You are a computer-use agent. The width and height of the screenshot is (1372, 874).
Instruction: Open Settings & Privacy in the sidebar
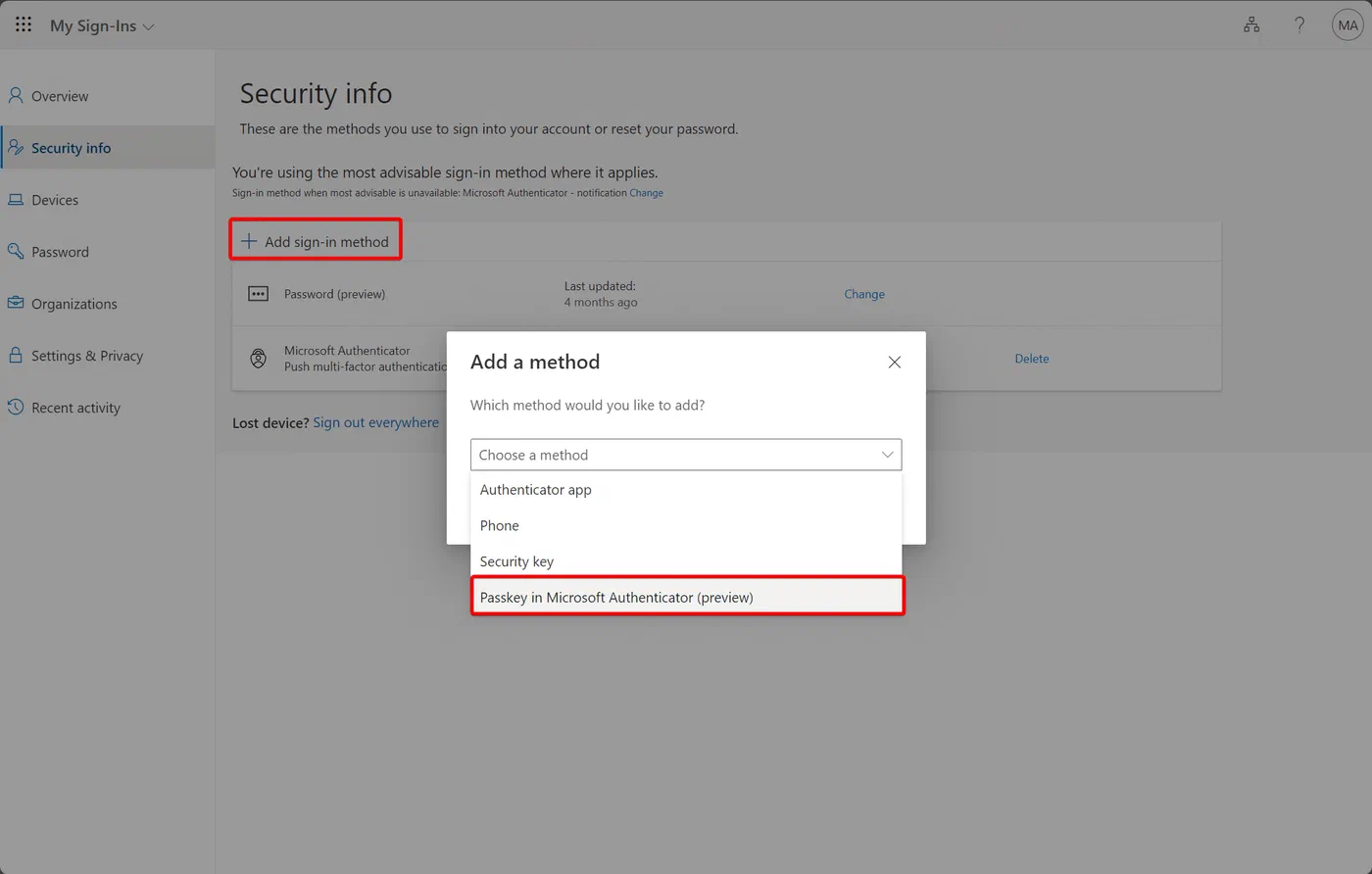[108, 356]
